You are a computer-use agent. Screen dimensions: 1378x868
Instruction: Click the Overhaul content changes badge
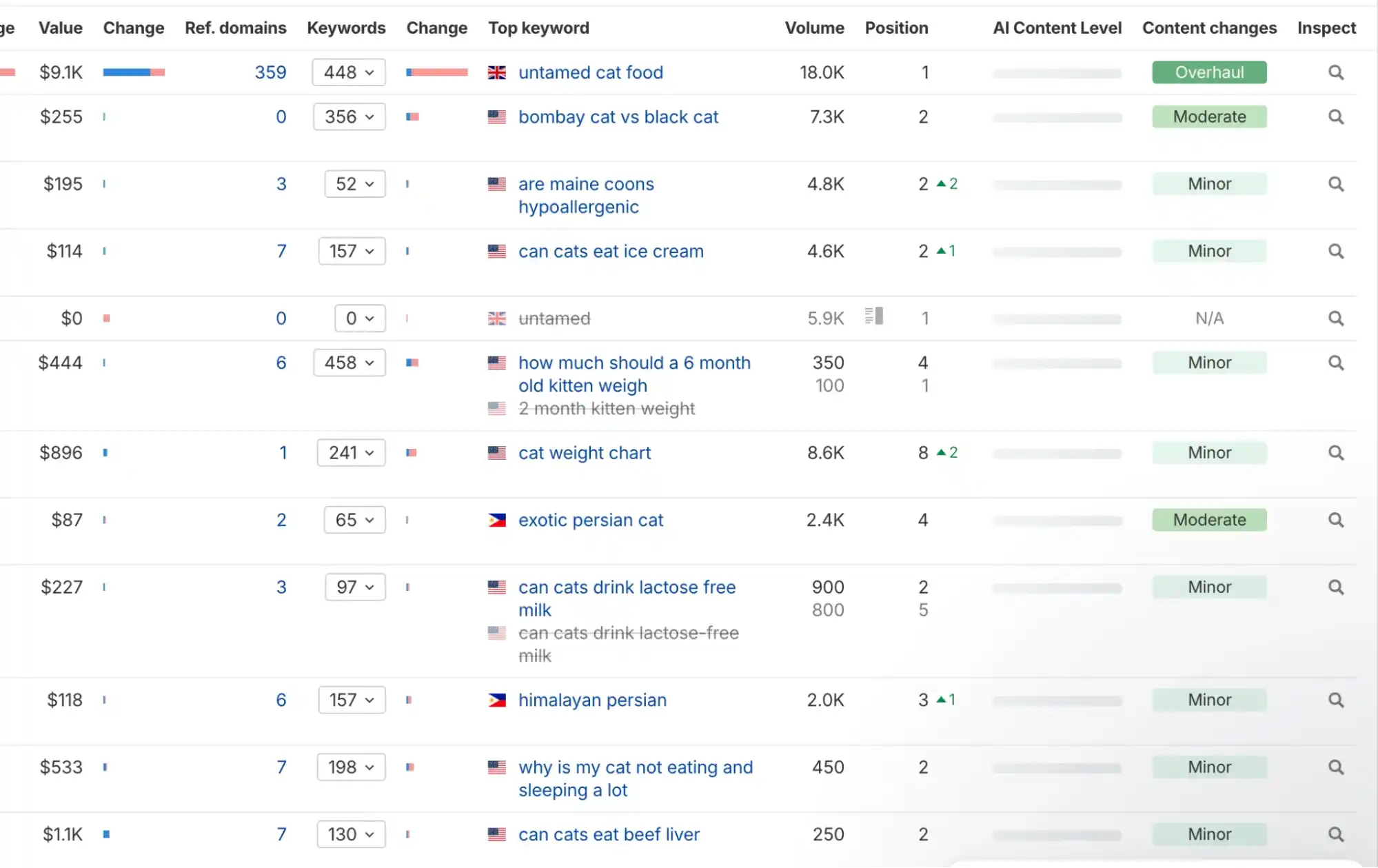tap(1209, 72)
